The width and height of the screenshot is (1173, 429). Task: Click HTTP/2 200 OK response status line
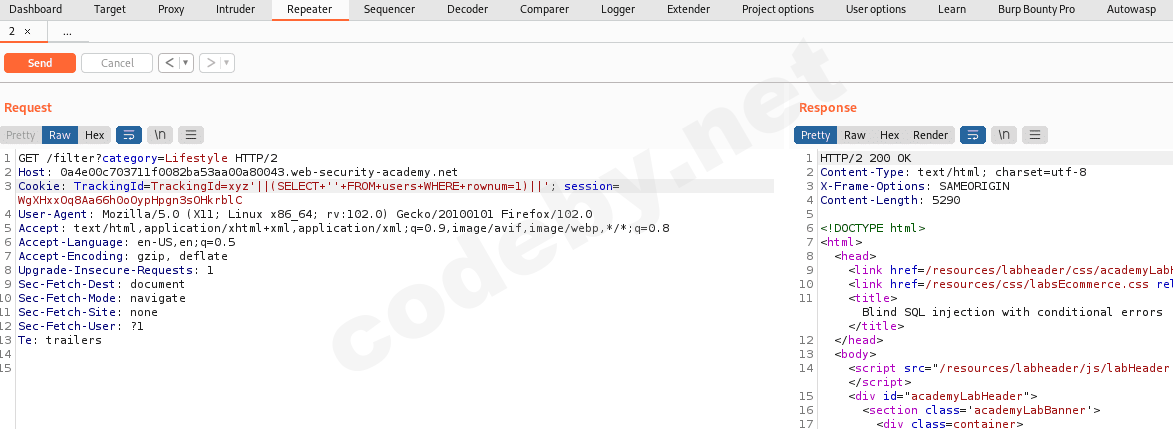[x=866, y=158]
